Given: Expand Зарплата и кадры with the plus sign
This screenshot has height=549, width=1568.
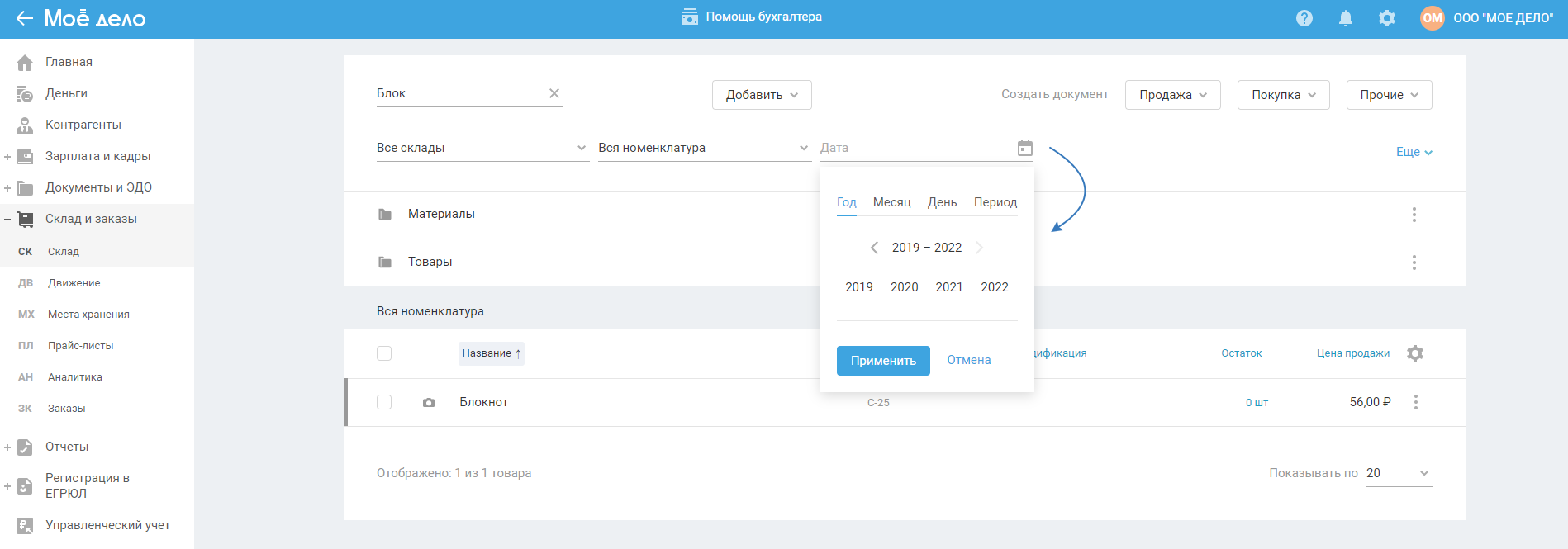Looking at the screenshot, I should tap(7, 157).
